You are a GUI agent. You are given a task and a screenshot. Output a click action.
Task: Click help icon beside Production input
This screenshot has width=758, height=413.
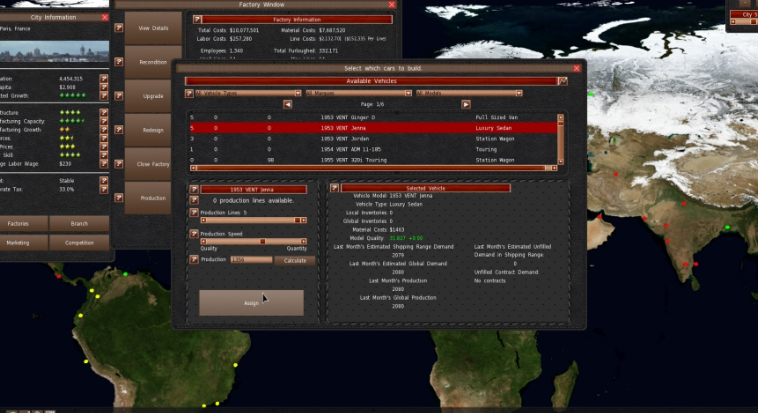click(x=194, y=260)
